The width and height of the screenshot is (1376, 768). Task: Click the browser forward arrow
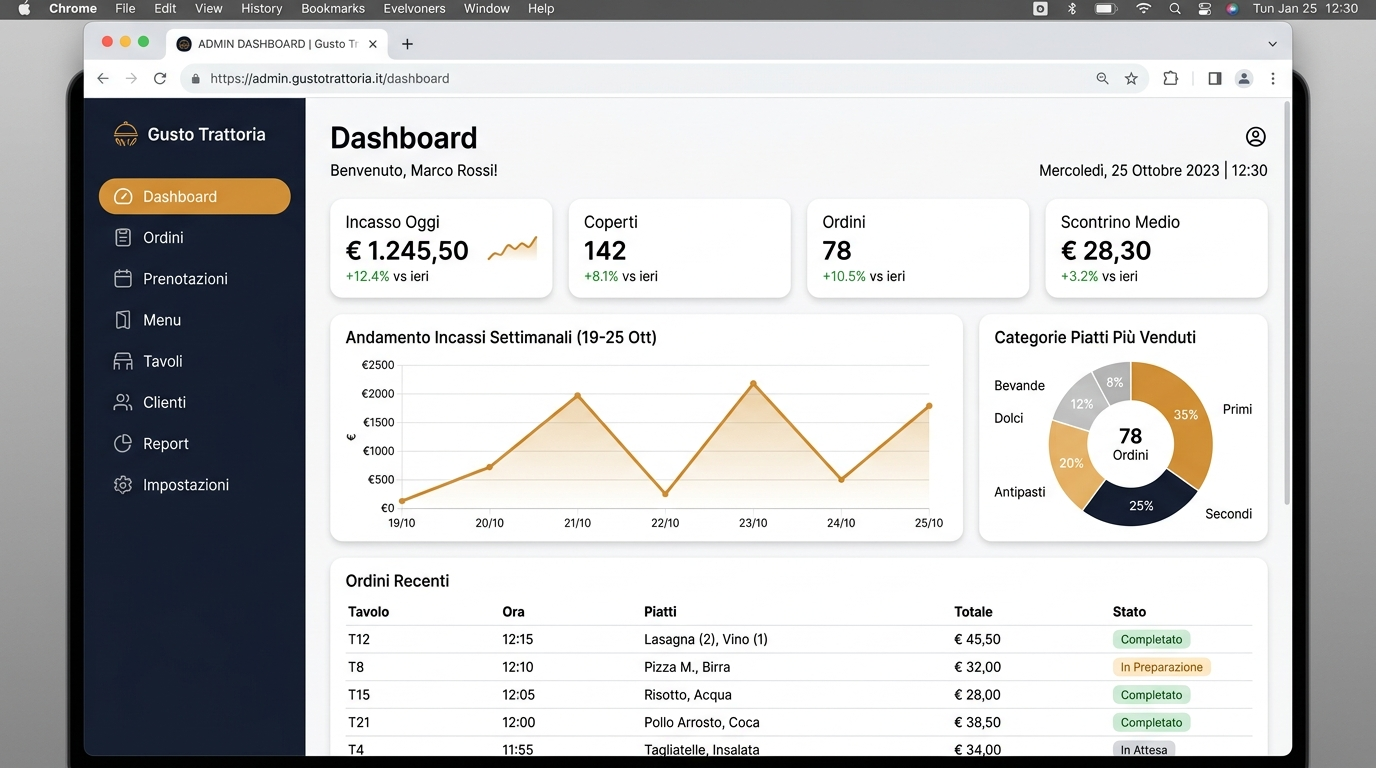pyautogui.click(x=131, y=78)
